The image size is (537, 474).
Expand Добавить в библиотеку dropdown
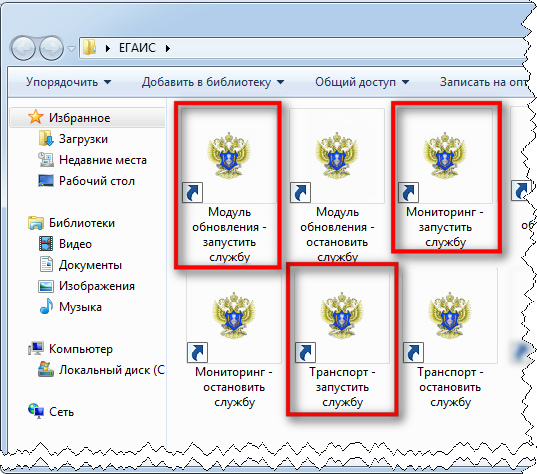pos(213,82)
